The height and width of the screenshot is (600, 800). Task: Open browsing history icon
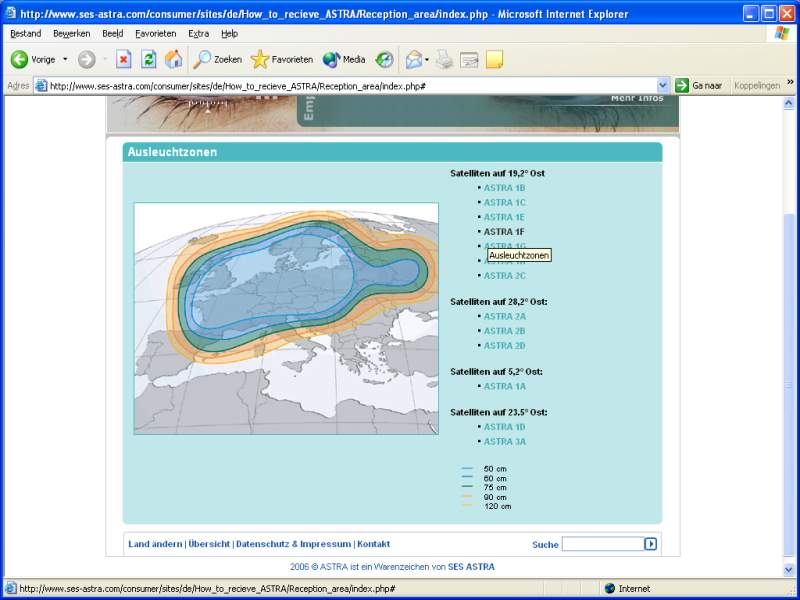click(x=384, y=60)
